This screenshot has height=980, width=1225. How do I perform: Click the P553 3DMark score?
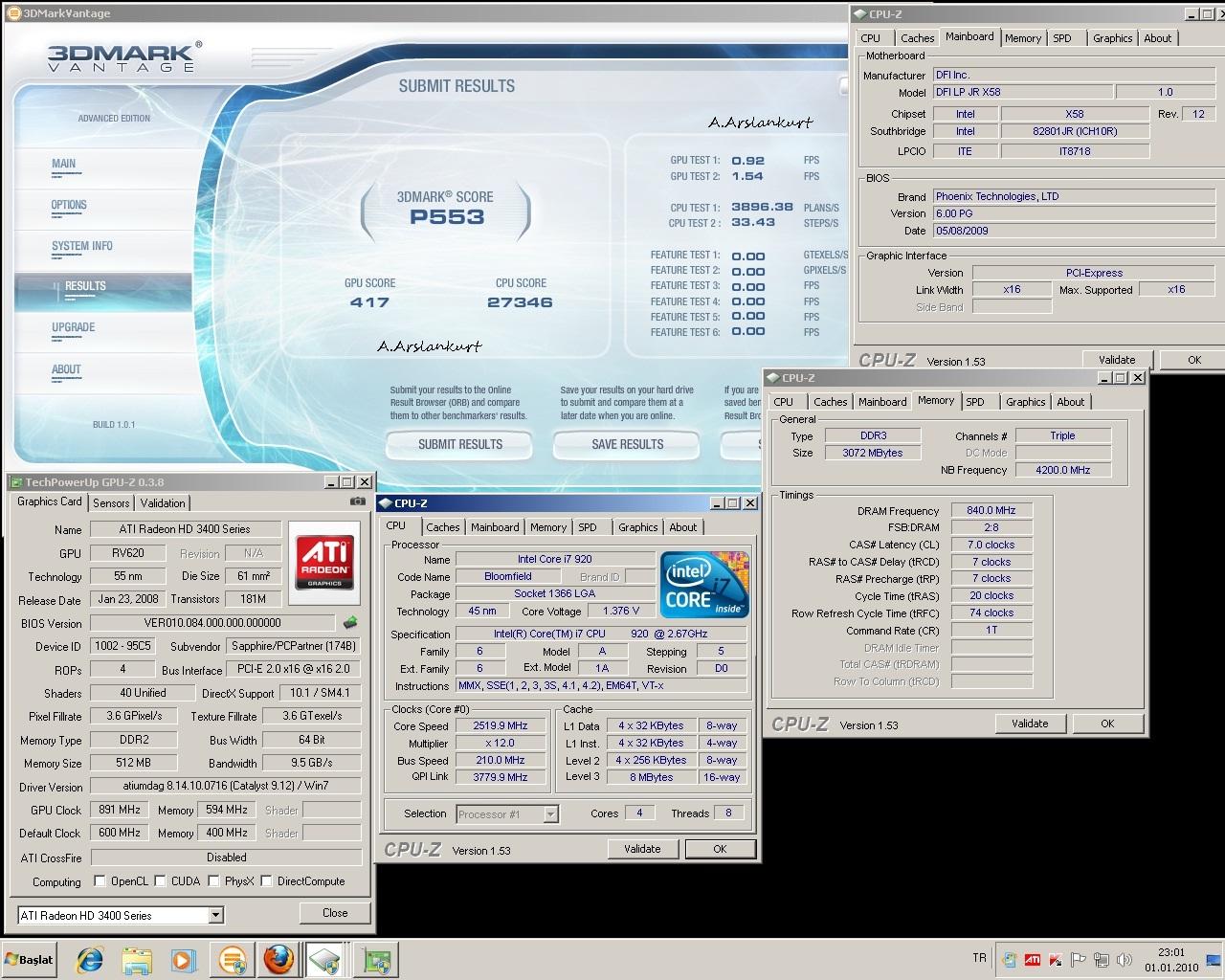click(447, 217)
